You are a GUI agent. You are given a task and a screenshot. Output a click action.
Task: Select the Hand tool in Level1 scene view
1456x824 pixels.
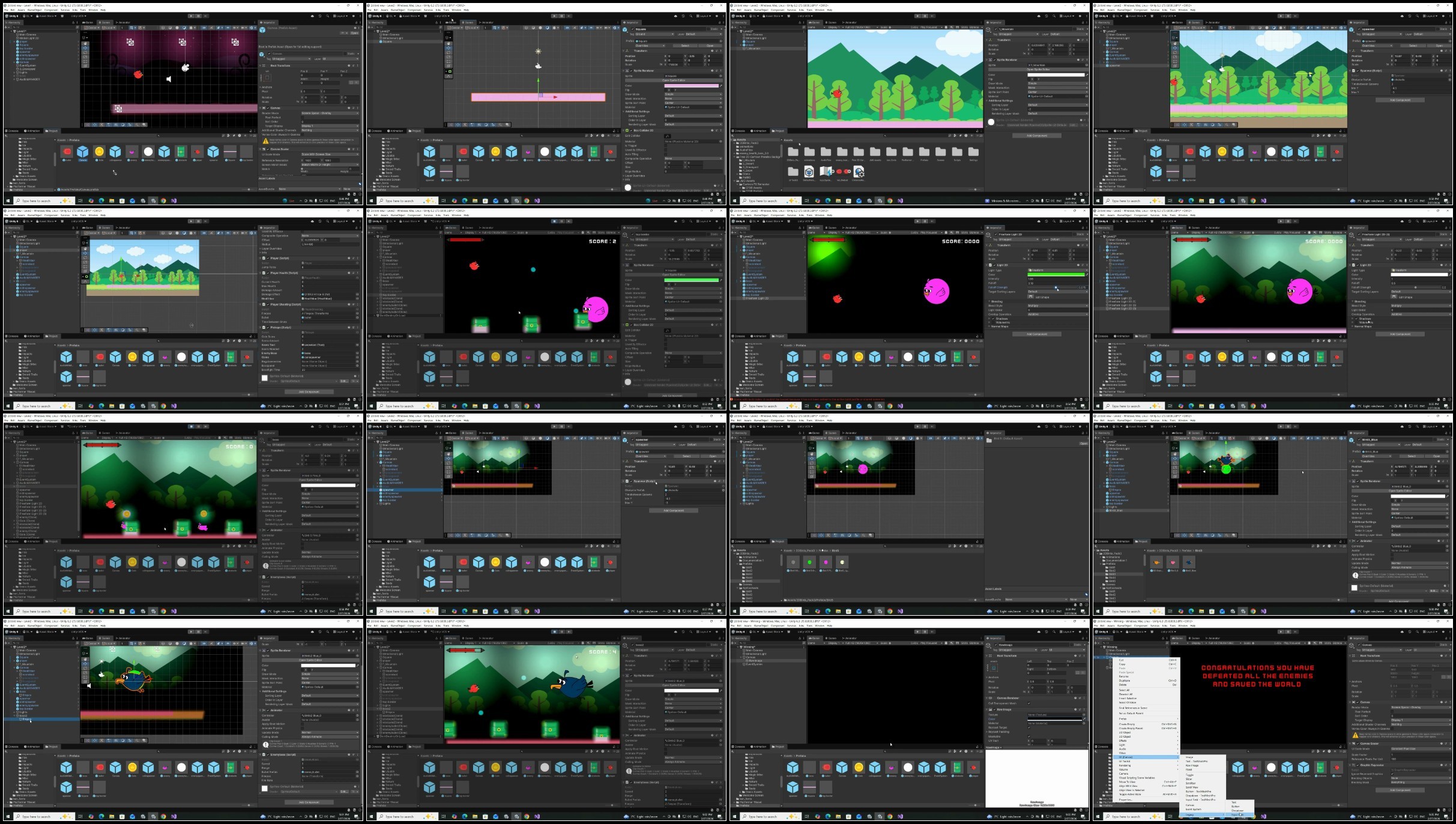(x=85, y=44)
